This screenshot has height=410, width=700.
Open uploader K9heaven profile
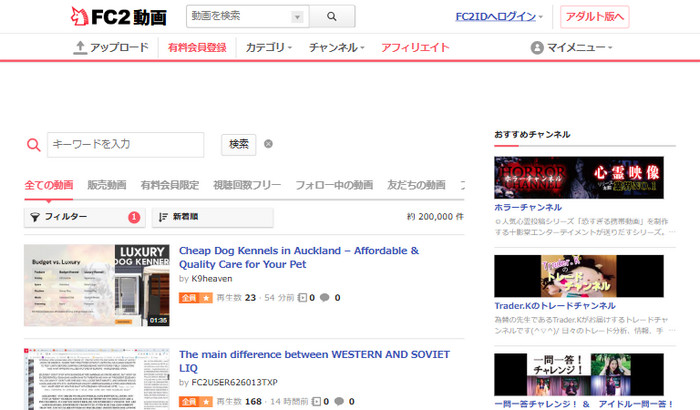pos(212,279)
